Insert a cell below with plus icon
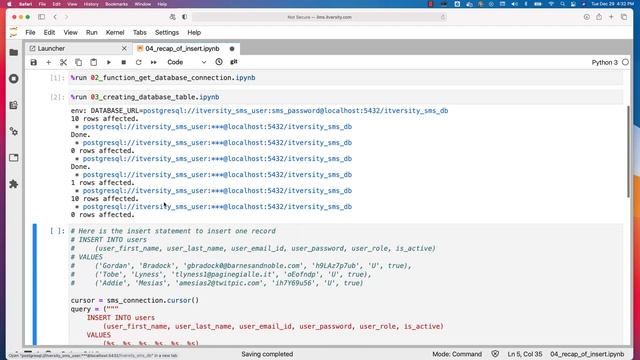The height and width of the screenshot is (360, 640). 49,62
